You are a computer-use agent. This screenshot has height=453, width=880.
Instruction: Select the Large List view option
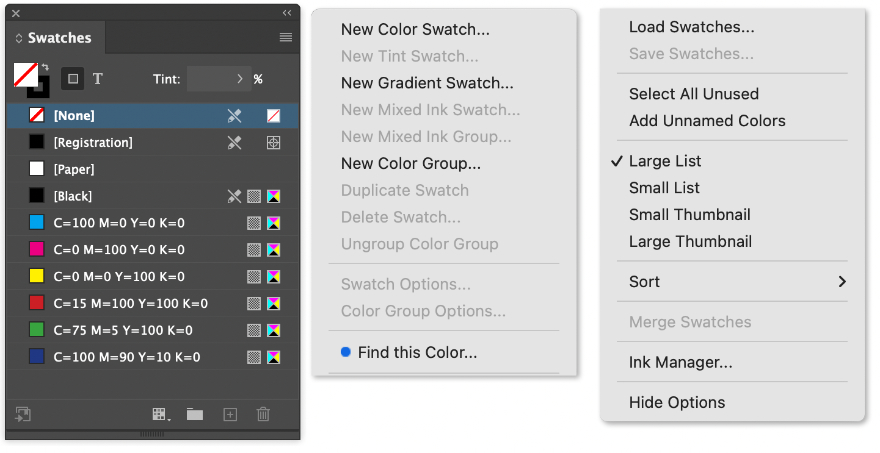click(665, 161)
